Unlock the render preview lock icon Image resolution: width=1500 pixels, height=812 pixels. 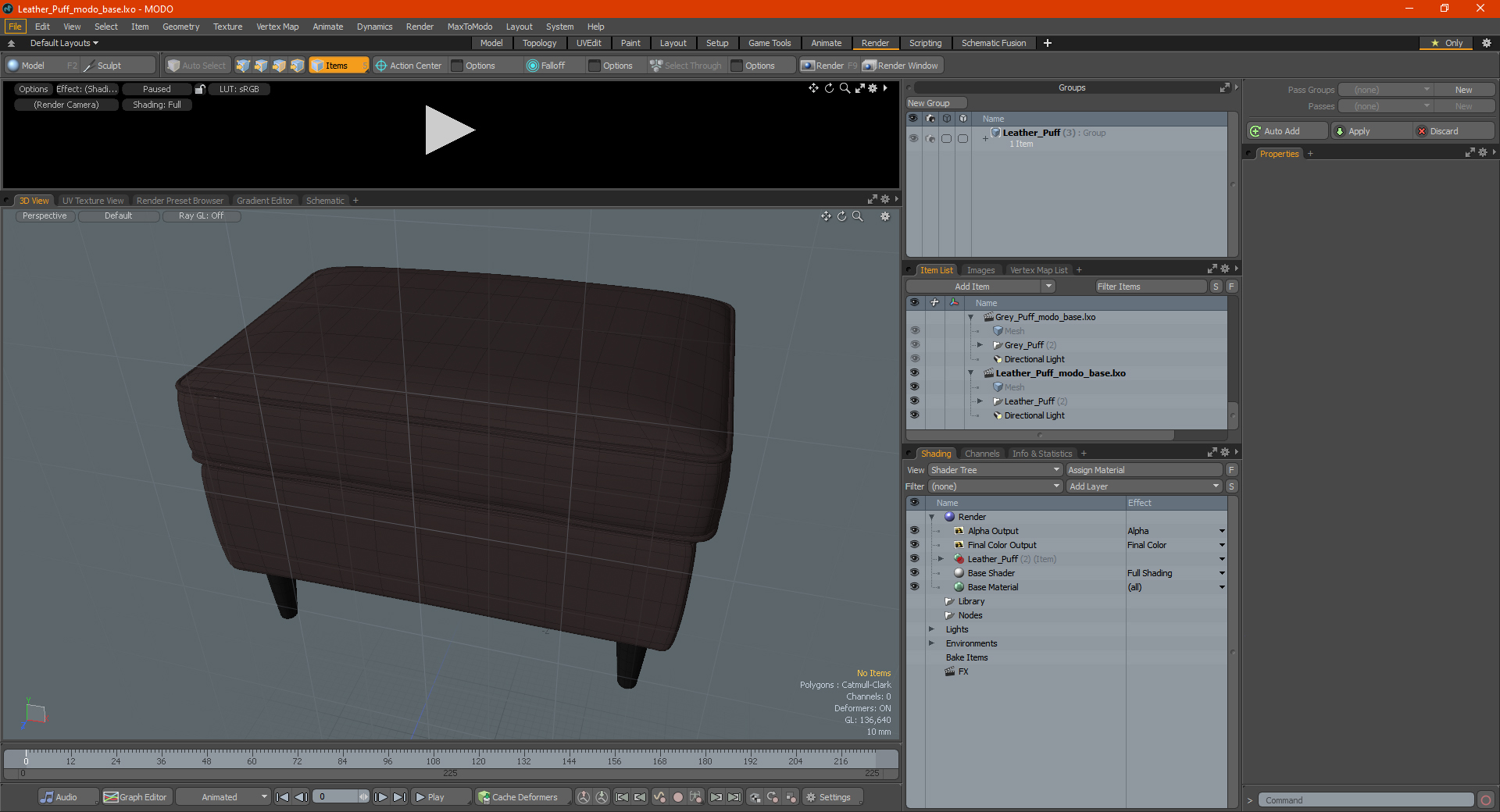pyautogui.click(x=200, y=89)
